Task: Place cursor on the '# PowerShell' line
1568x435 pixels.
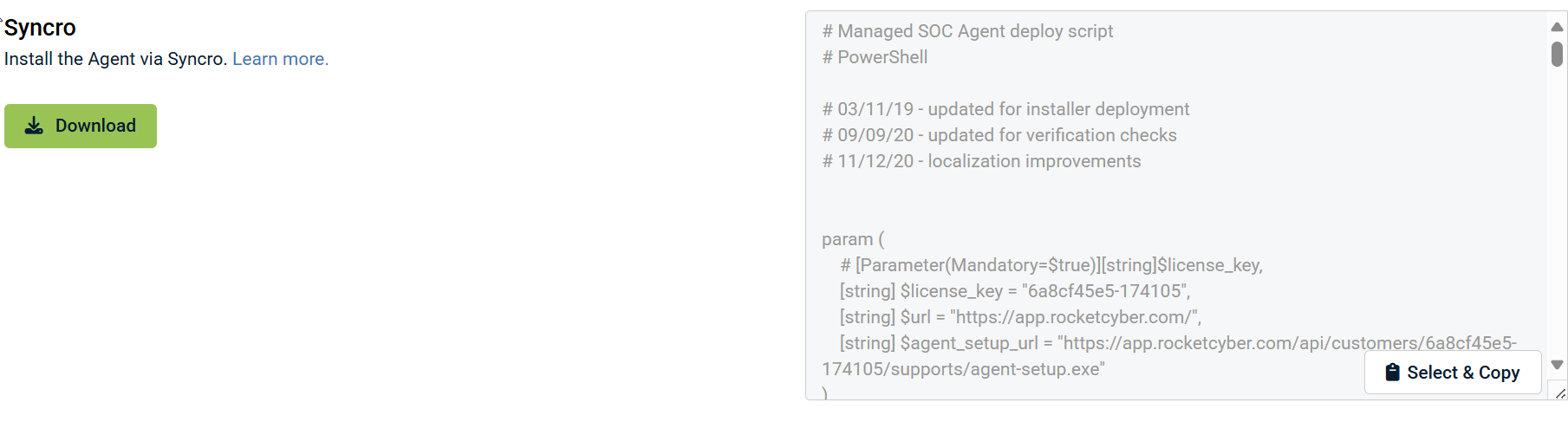Action: click(x=875, y=57)
